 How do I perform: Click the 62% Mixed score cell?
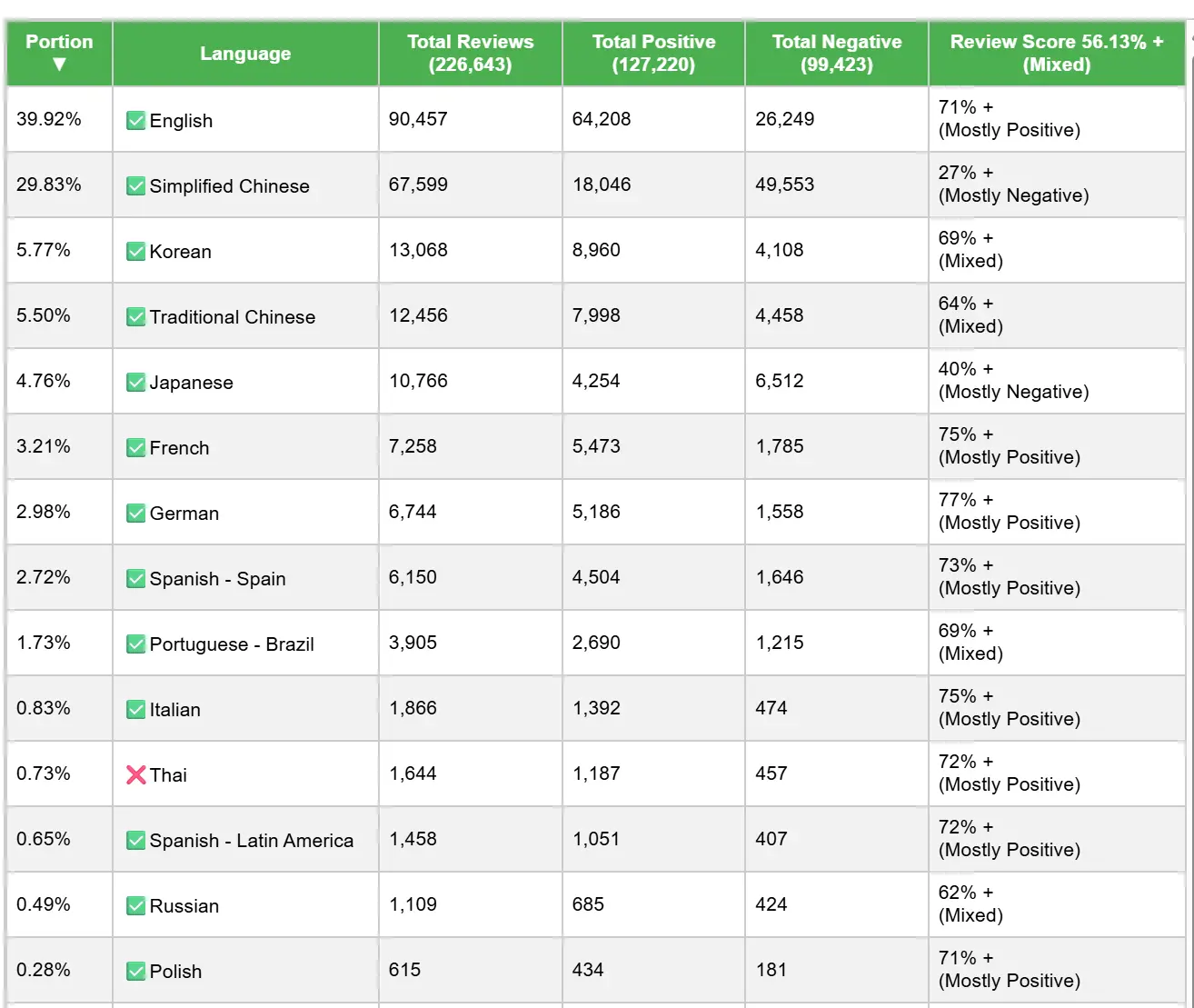coord(1057,904)
